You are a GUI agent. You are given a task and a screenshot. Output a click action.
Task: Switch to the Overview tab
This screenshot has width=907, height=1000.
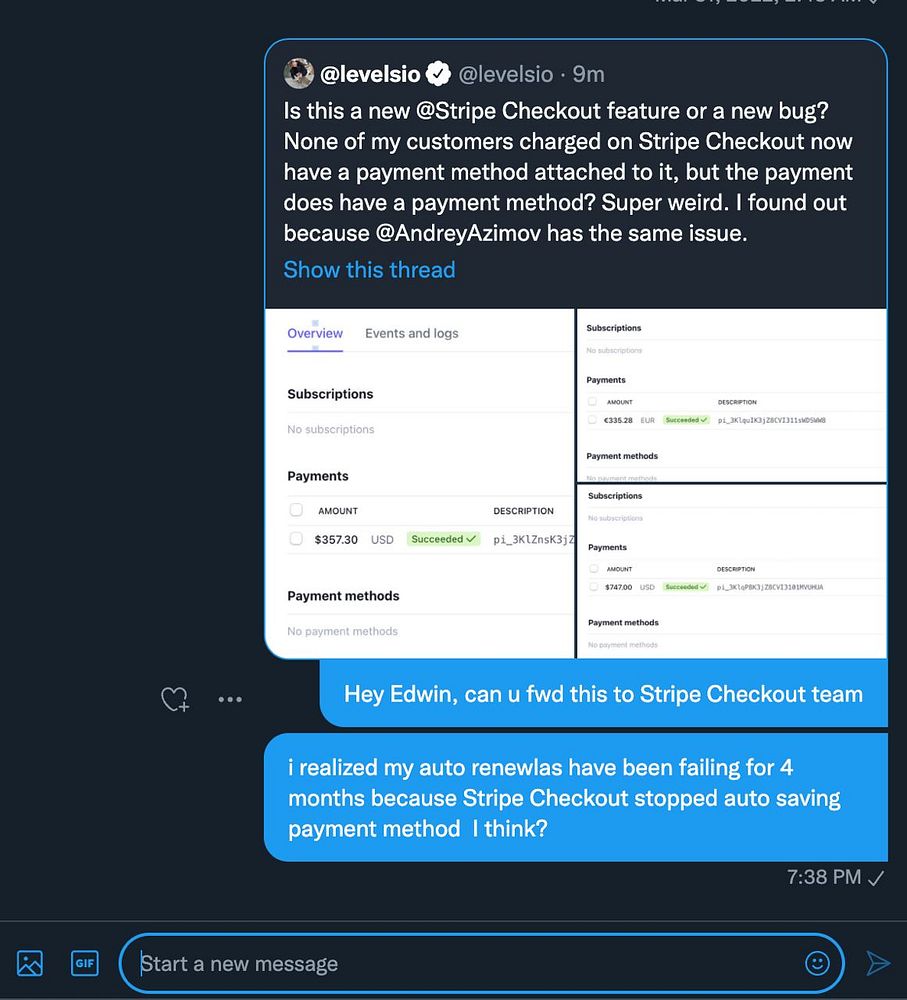point(314,333)
